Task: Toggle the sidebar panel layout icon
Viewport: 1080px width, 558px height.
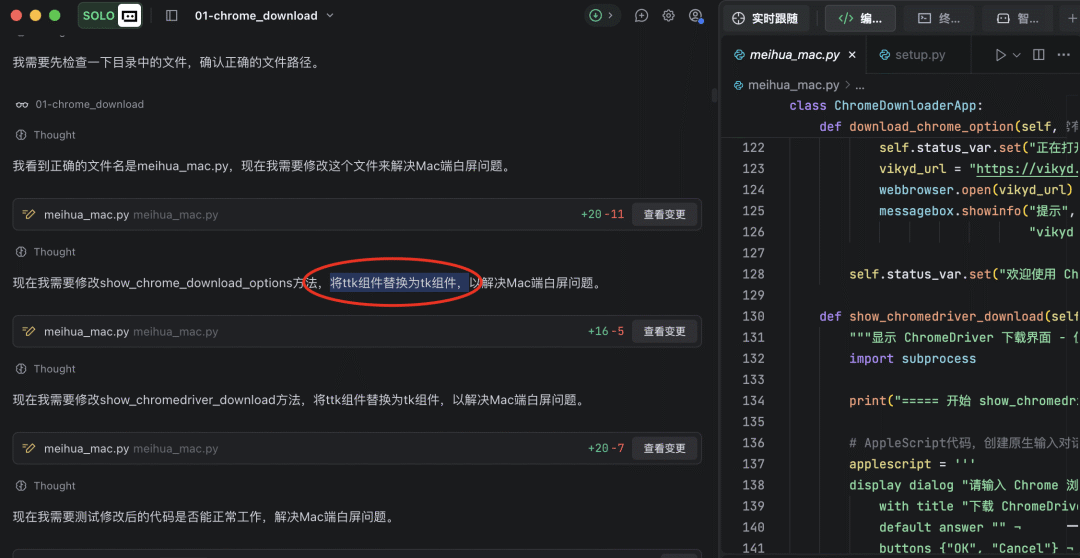Action: click(172, 15)
